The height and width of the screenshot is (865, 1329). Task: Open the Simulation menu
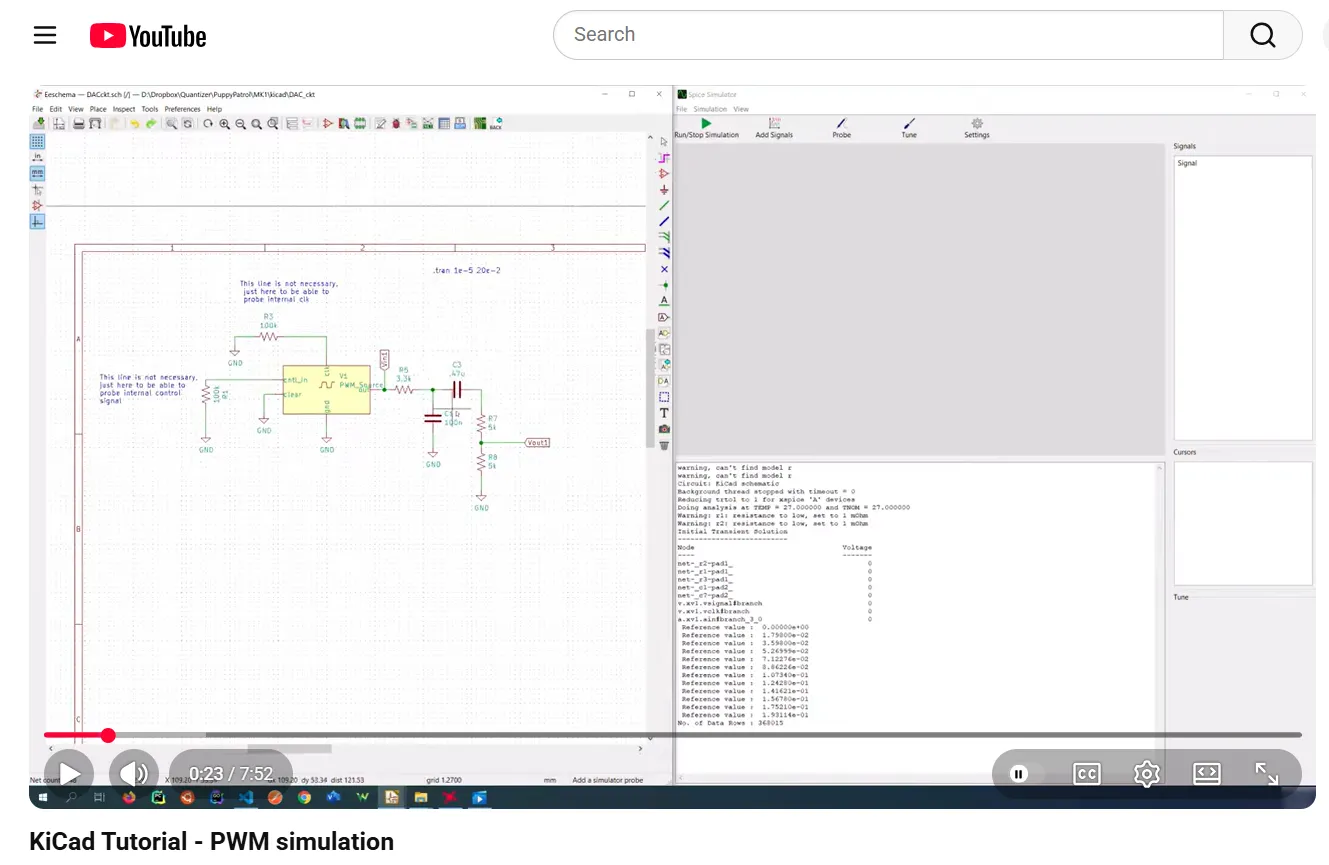pyautogui.click(x=710, y=109)
